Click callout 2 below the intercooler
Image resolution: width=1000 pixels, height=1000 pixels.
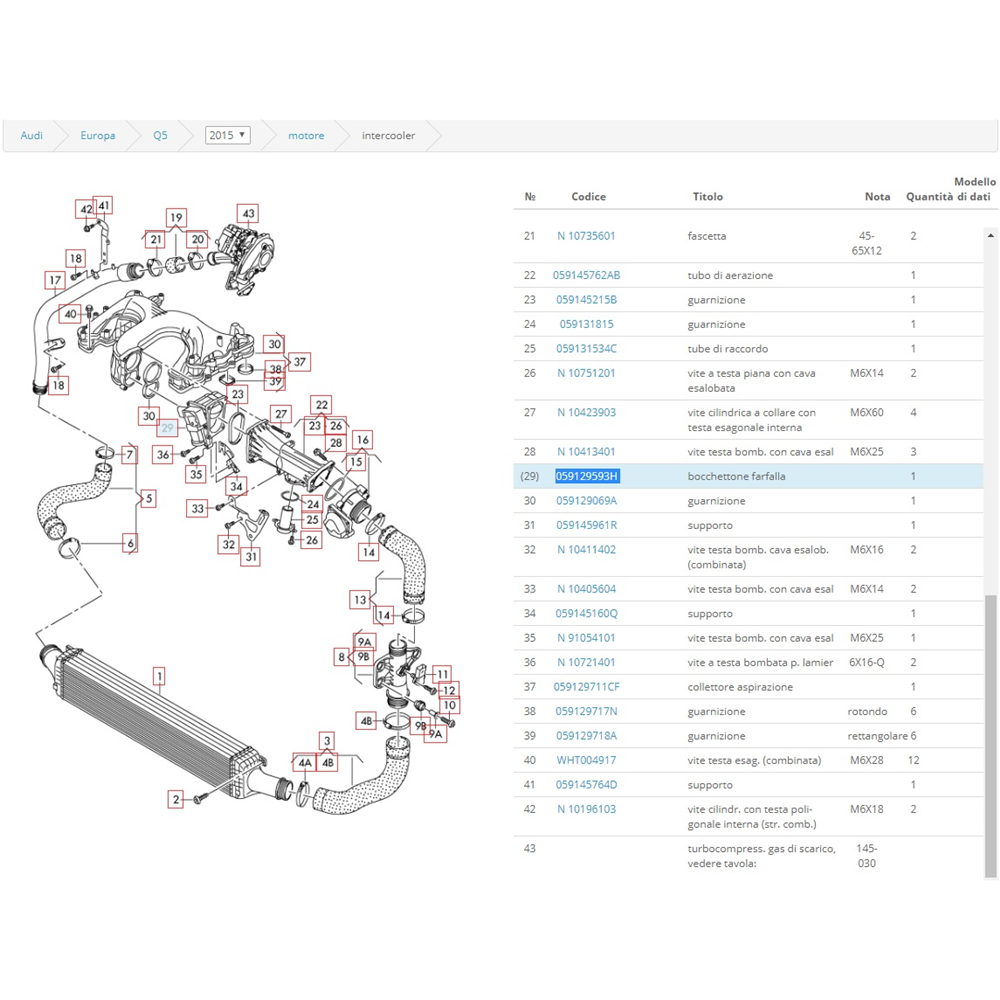point(176,799)
